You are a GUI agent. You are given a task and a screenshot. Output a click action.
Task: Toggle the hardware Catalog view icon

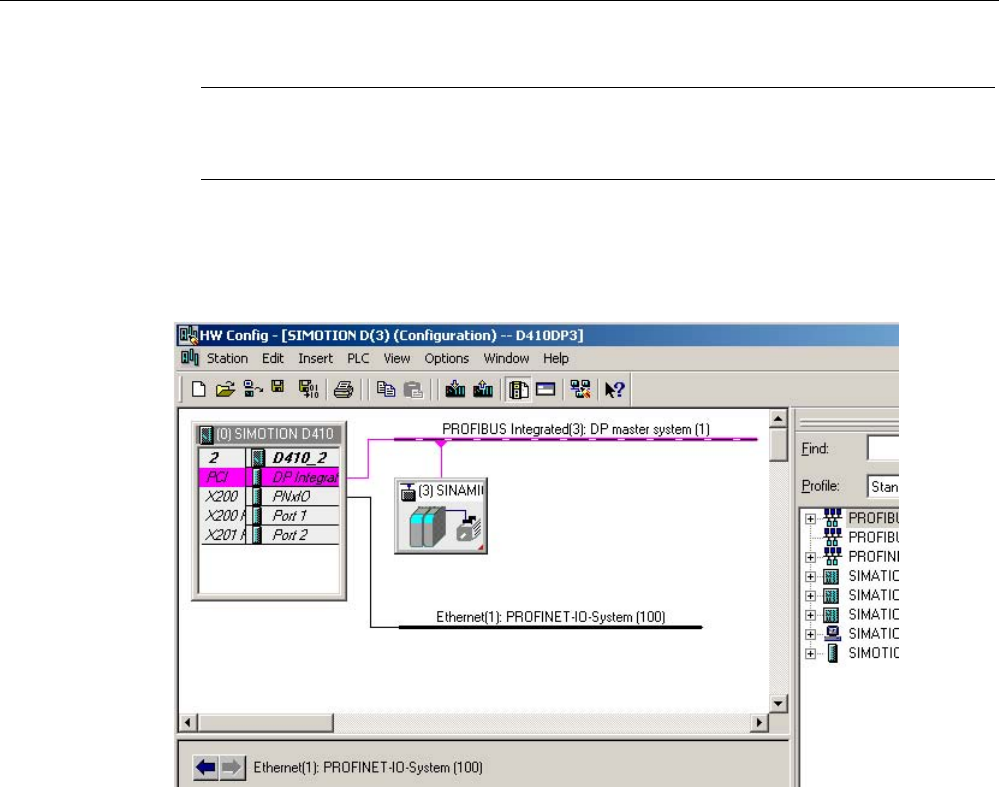[x=518, y=389]
